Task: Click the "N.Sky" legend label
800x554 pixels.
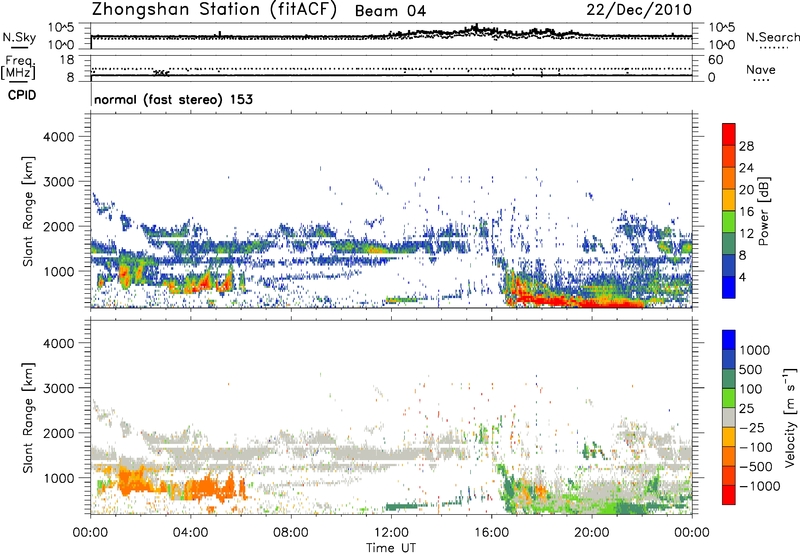Action: point(19,37)
